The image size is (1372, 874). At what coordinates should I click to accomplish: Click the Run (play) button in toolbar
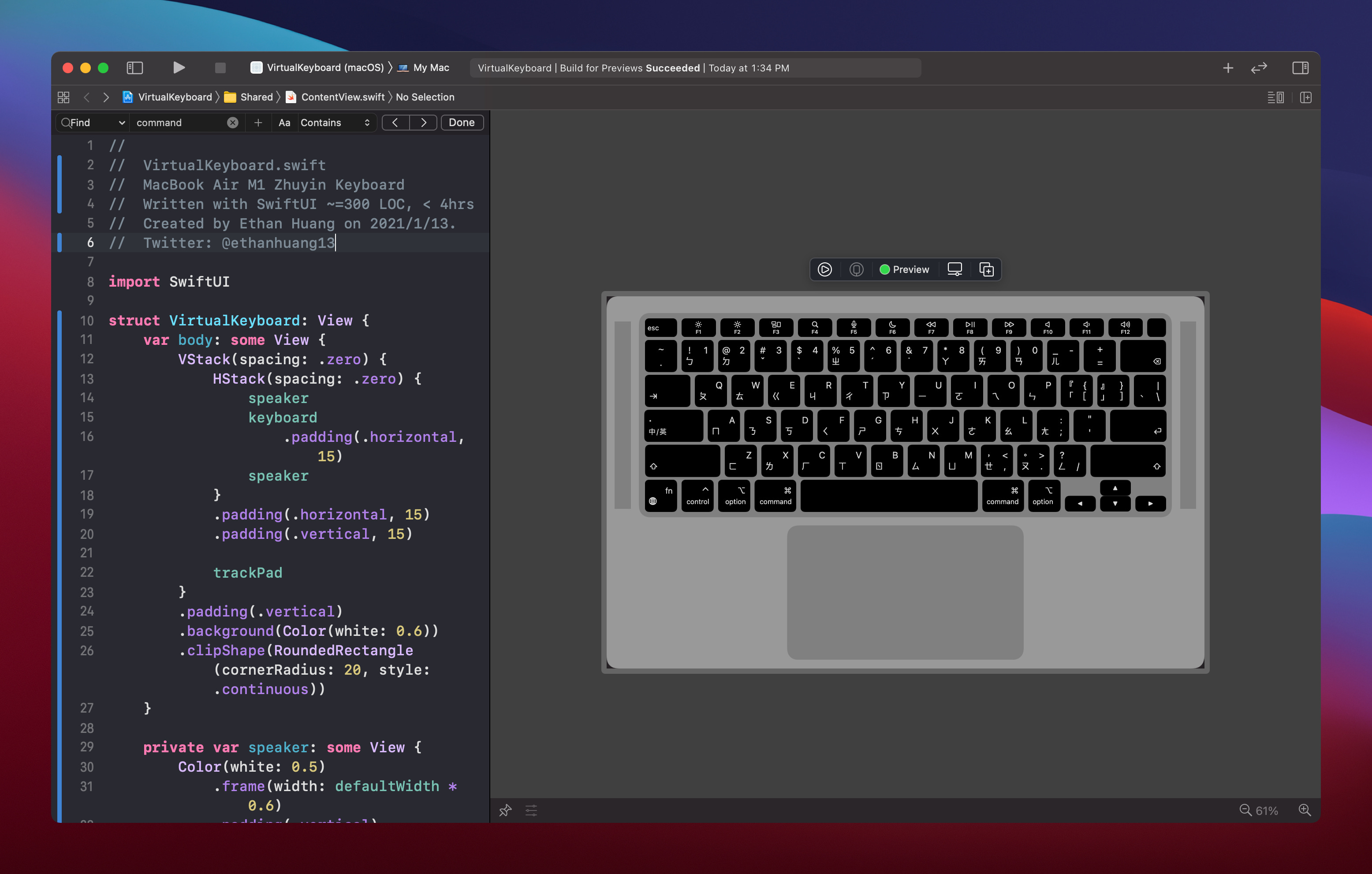pos(179,68)
